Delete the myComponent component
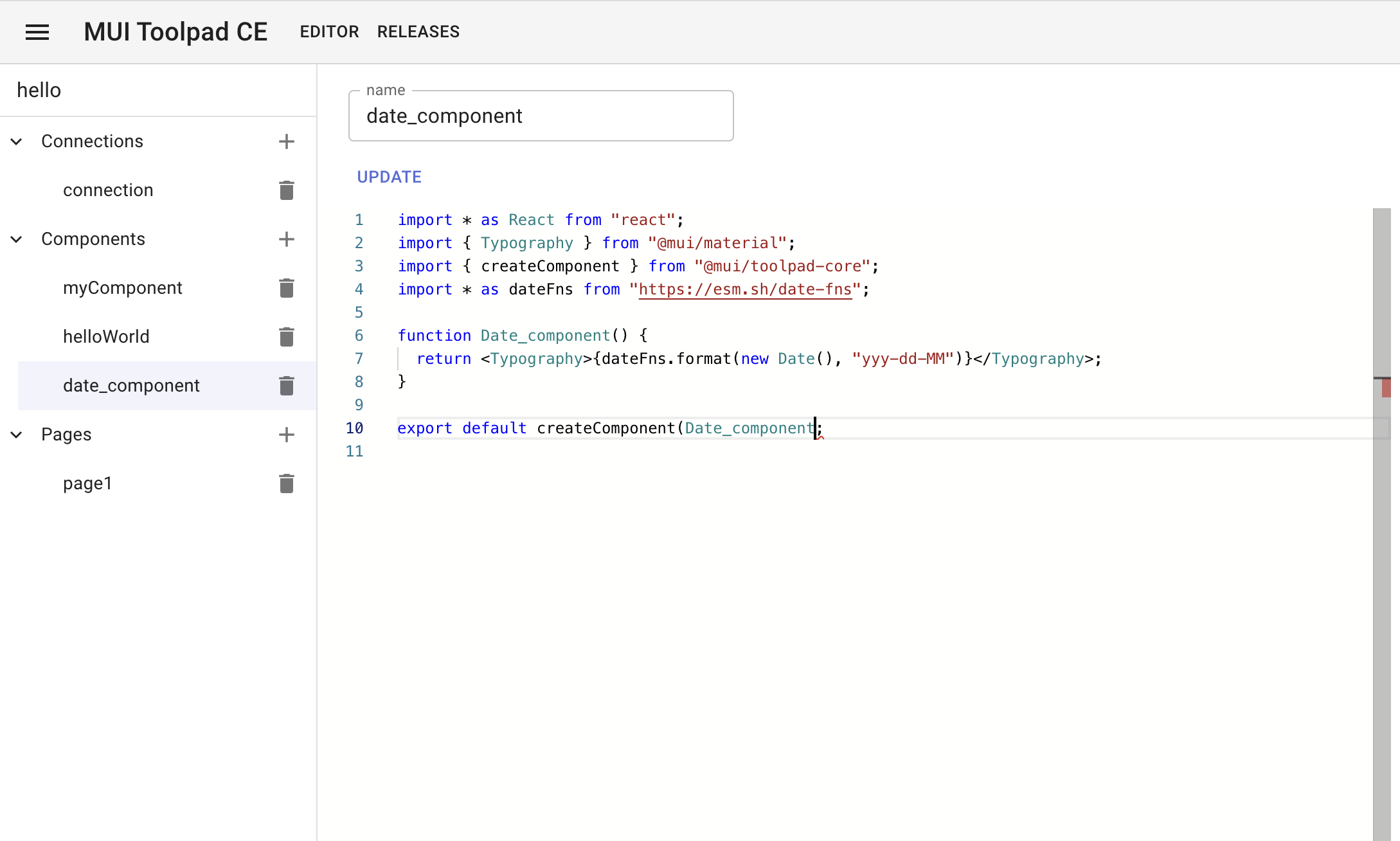This screenshot has height=841, width=1400. [x=287, y=287]
